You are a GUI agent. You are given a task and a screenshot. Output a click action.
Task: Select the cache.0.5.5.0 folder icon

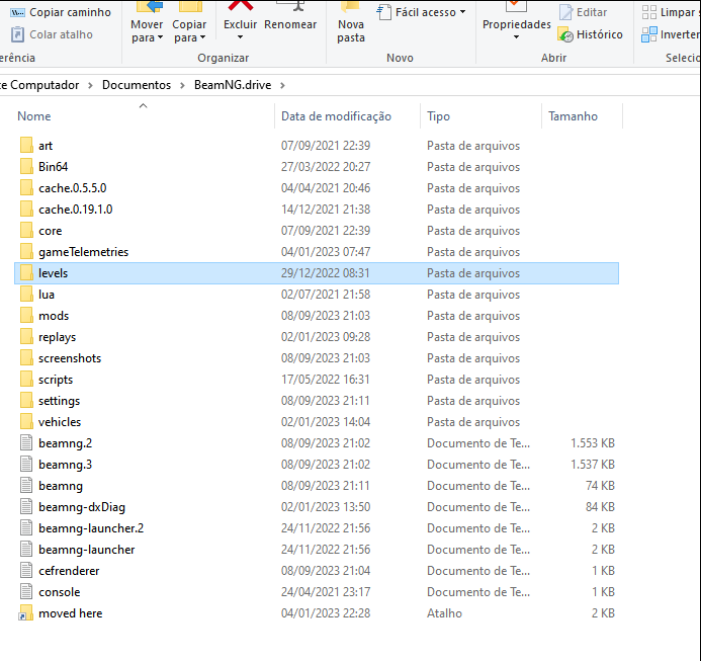(x=26, y=188)
